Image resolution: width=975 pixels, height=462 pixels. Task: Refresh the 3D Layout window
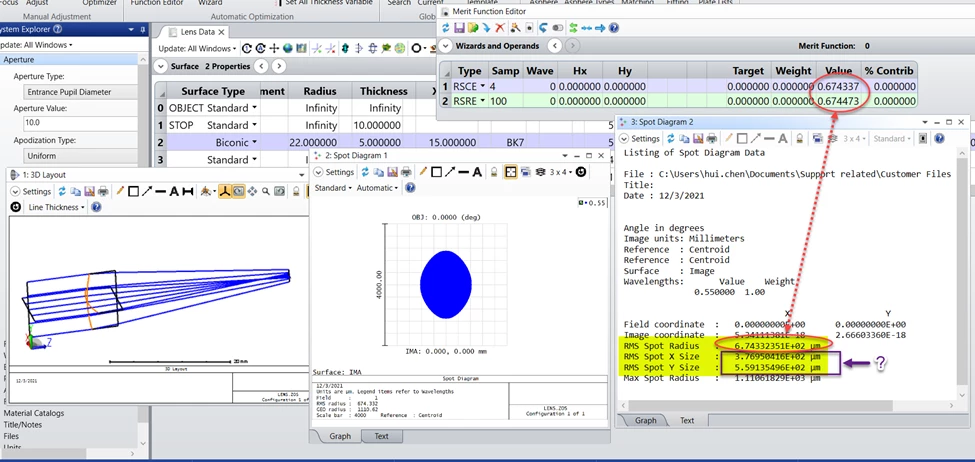tap(62, 192)
